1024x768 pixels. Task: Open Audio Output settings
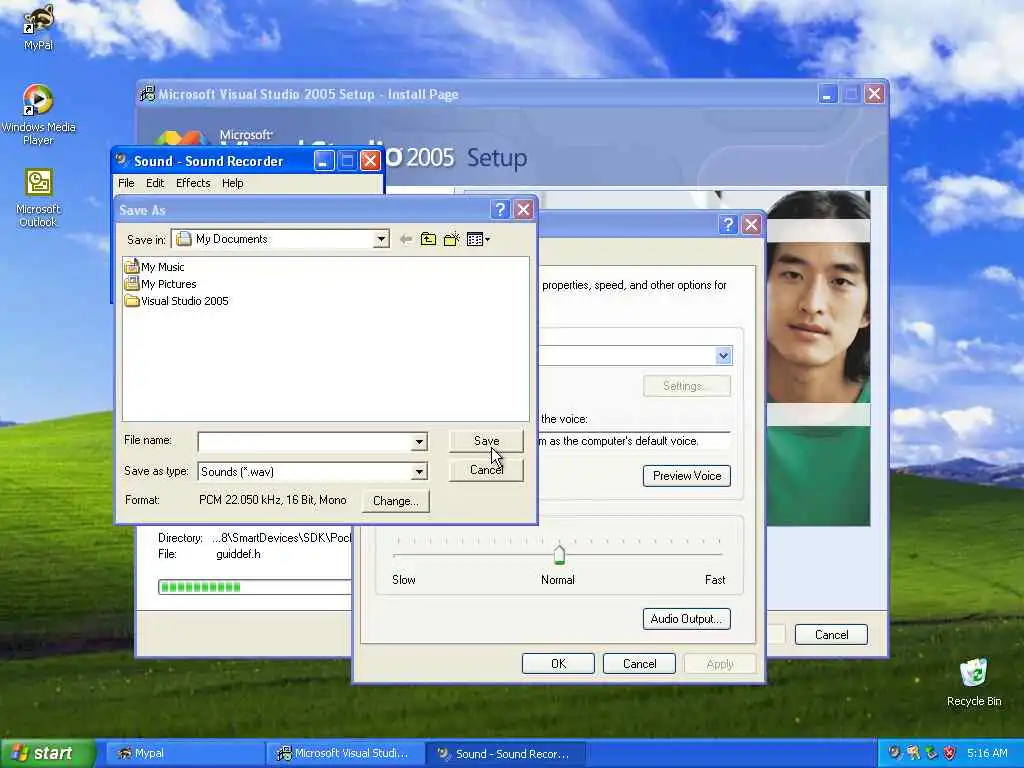click(687, 619)
